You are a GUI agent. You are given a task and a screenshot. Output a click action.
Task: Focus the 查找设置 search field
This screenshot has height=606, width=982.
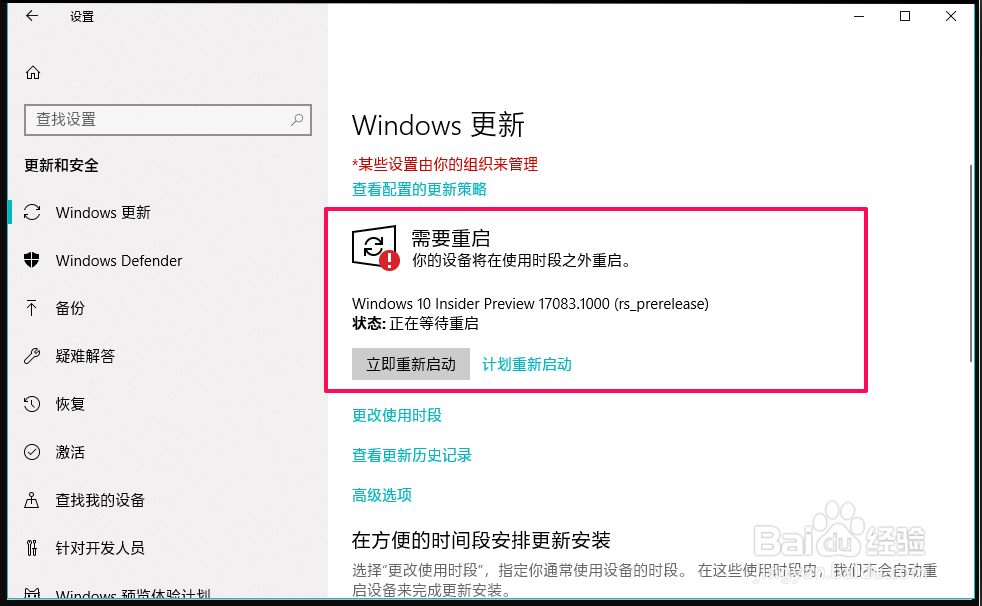click(168, 120)
